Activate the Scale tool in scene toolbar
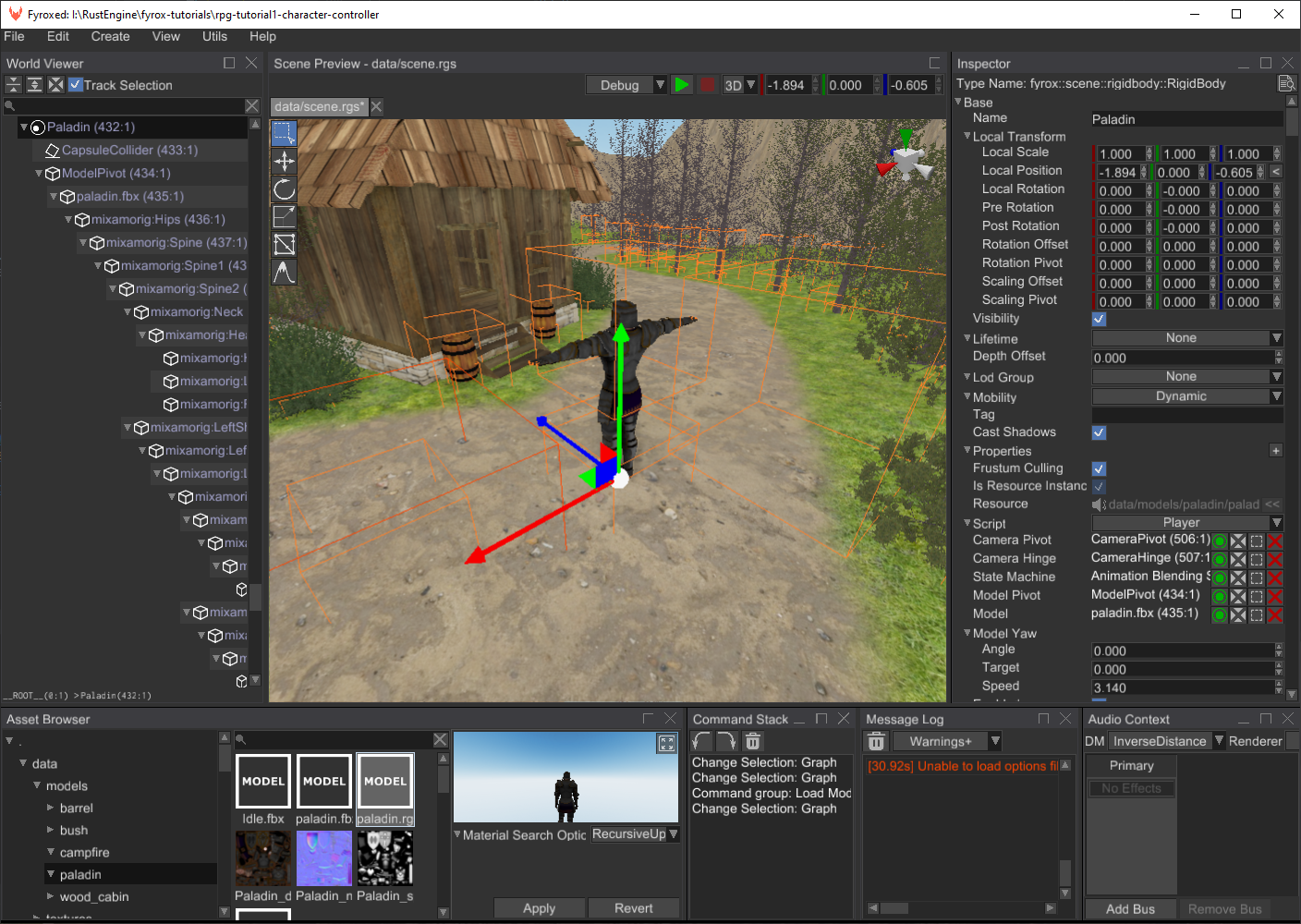 [x=284, y=216]
